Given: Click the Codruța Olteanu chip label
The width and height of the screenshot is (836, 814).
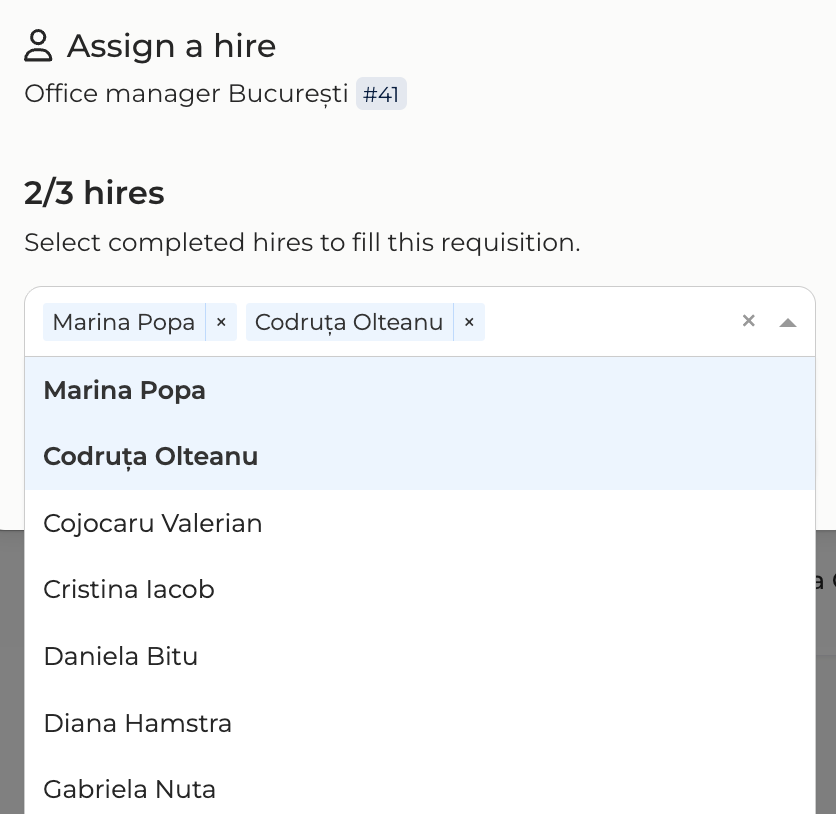Looking at the screenshot, I should 349,322.
